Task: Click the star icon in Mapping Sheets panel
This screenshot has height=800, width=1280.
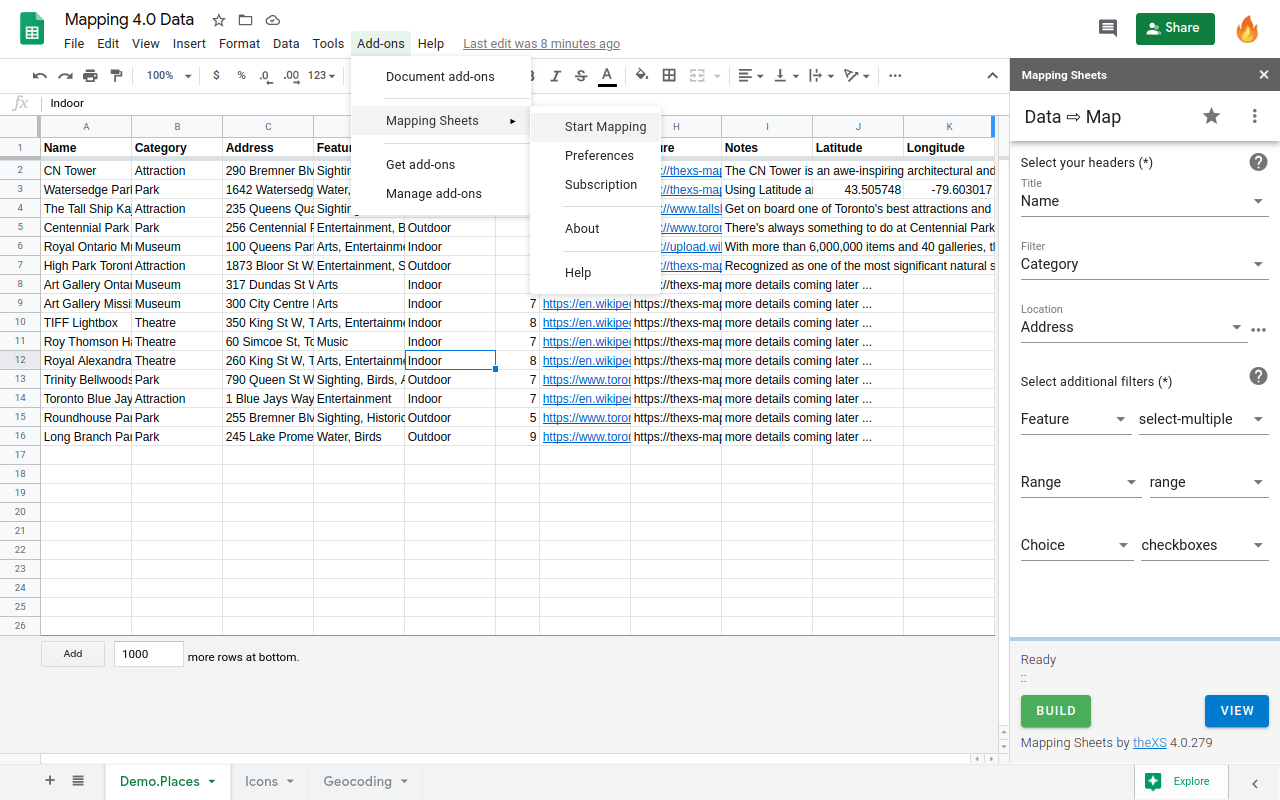Action: pyautogui.click(x=1211, y=116)
